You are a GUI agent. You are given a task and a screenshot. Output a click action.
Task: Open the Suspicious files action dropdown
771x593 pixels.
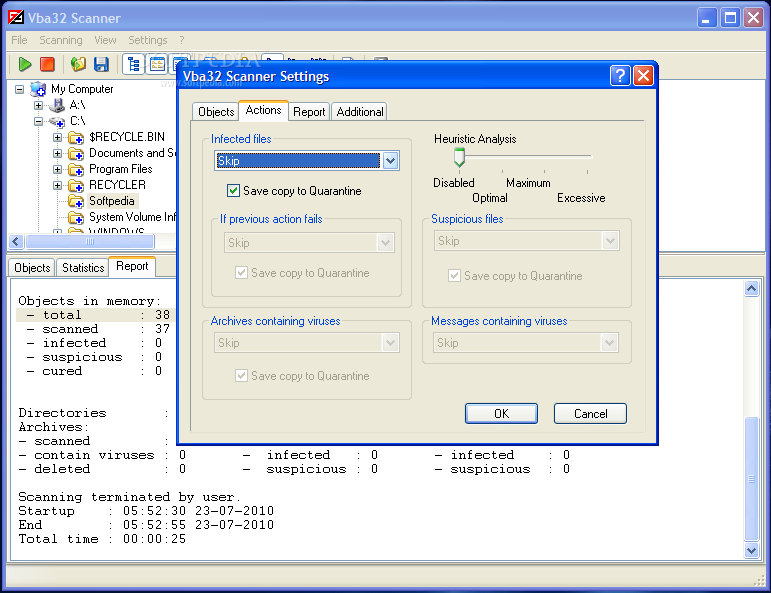(610, 241)
